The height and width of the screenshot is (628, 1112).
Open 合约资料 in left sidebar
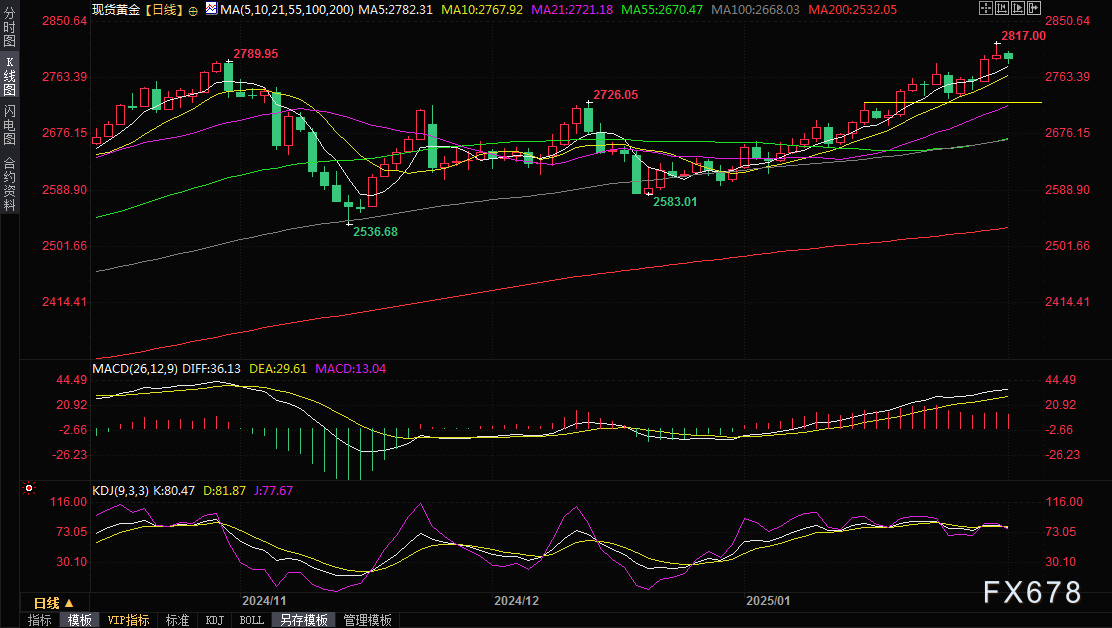click(10, 184)
